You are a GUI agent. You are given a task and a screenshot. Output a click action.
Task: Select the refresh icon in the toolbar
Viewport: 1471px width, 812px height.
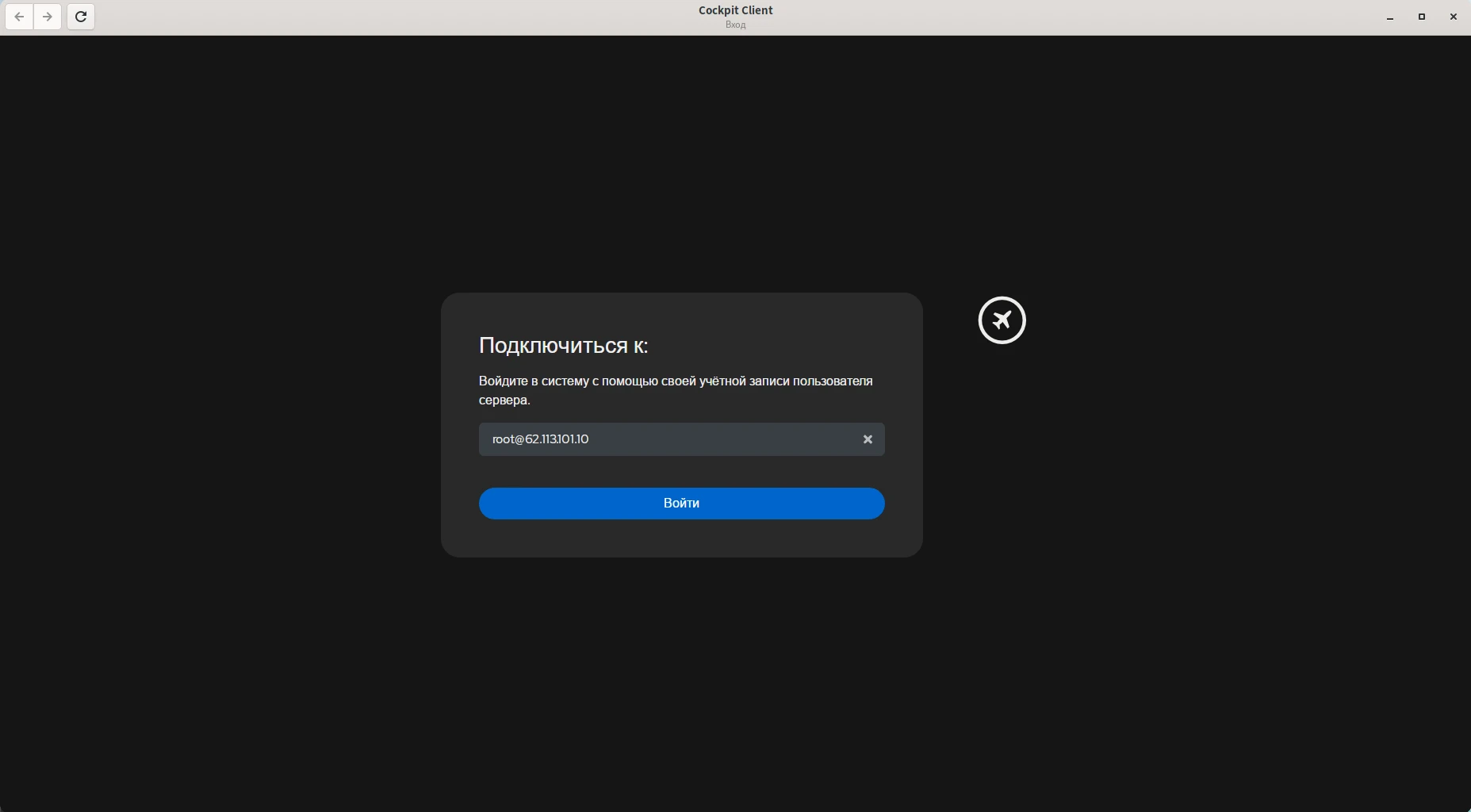(80, 17)
